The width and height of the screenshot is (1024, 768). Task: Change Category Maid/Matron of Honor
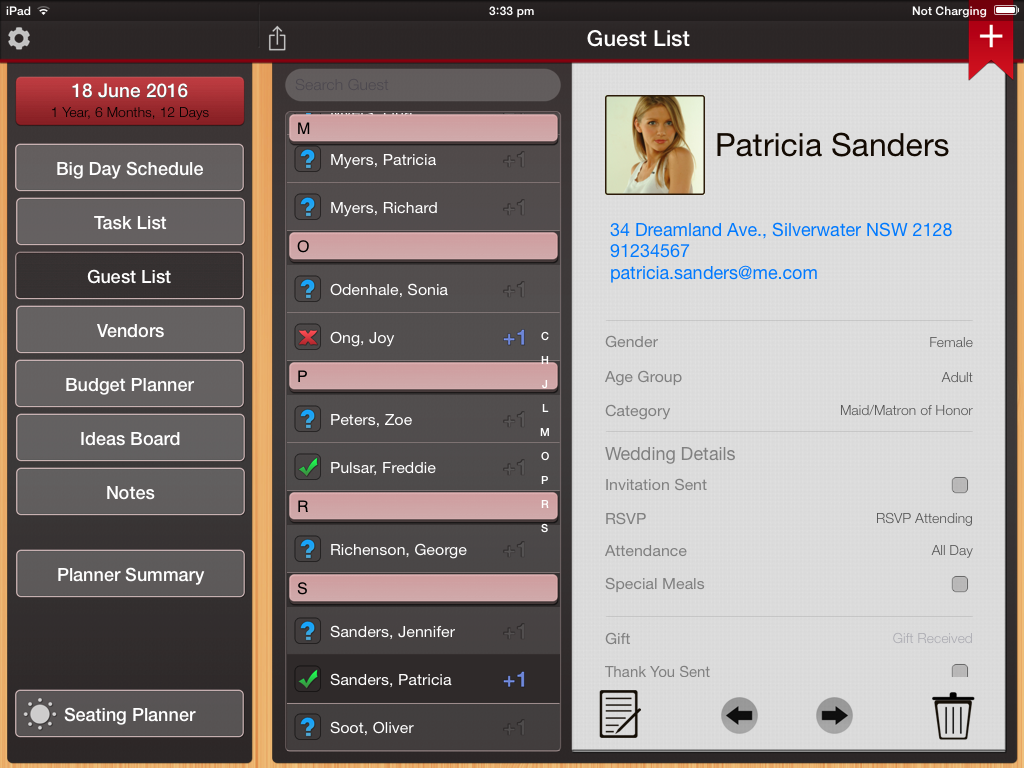click(x=906, y=411)
